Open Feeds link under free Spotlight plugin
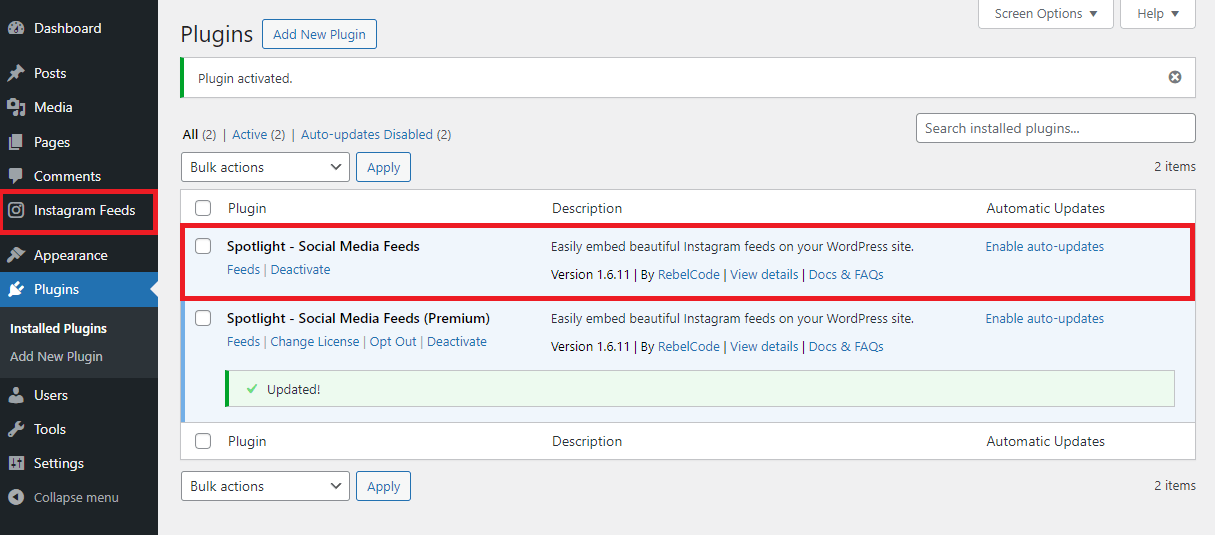 (243, 270)
